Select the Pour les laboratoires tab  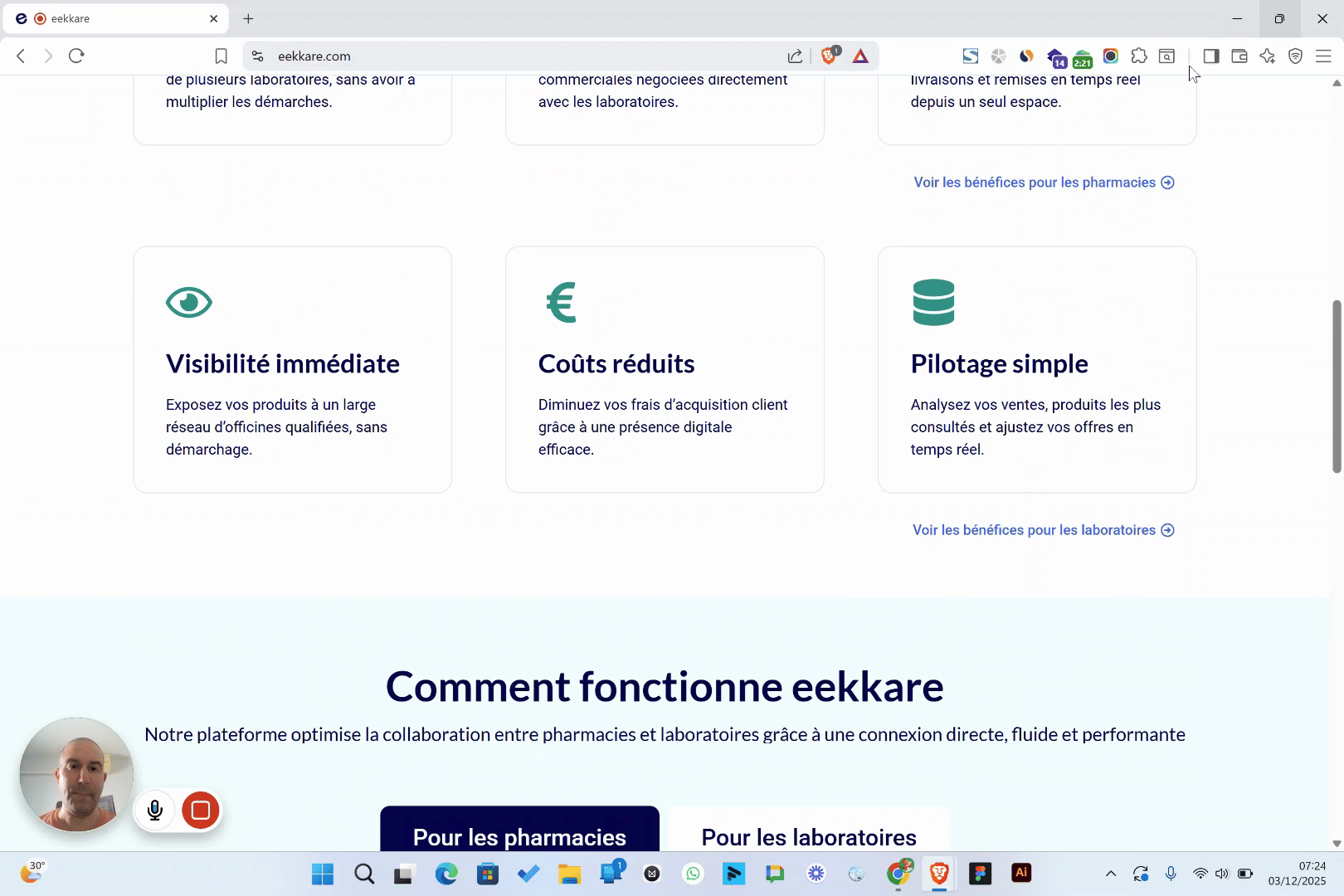809,834
